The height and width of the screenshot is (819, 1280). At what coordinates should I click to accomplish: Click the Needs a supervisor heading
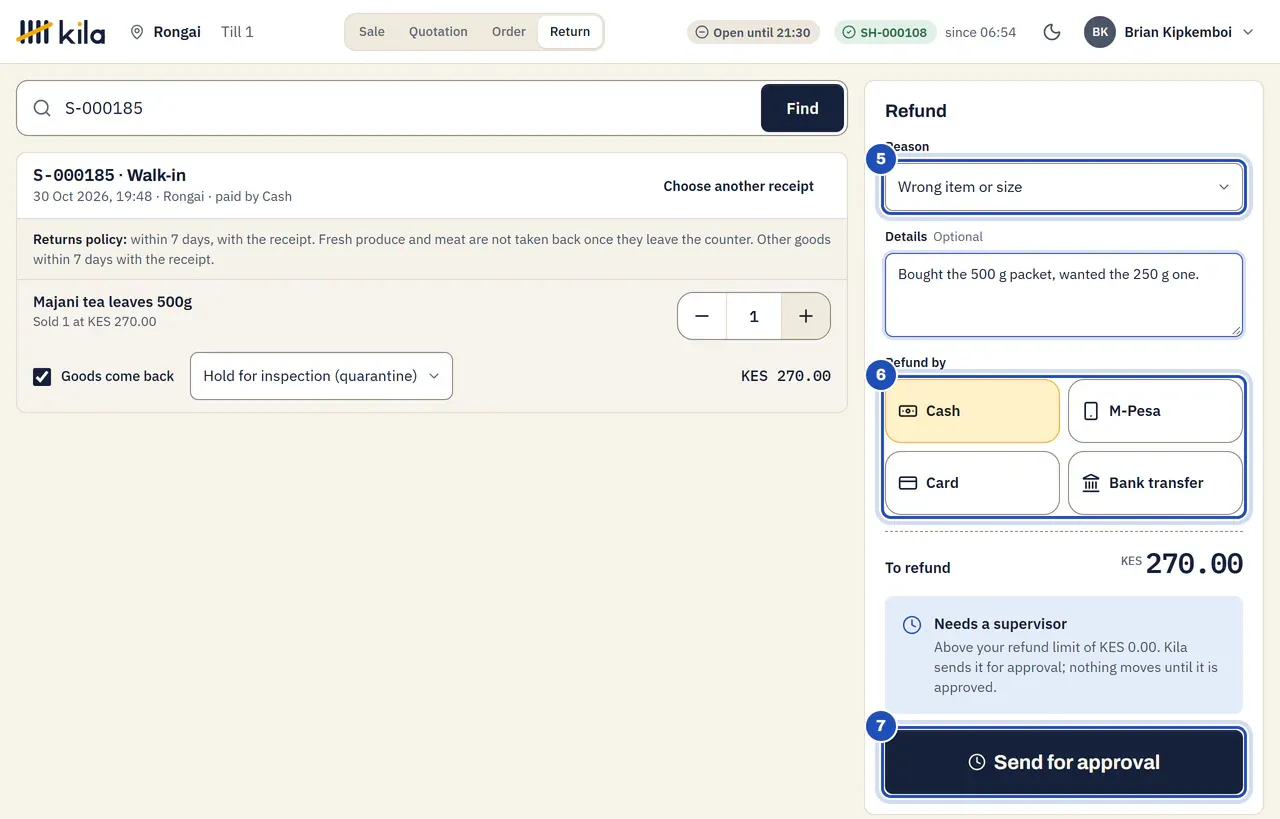(1000, 624)
